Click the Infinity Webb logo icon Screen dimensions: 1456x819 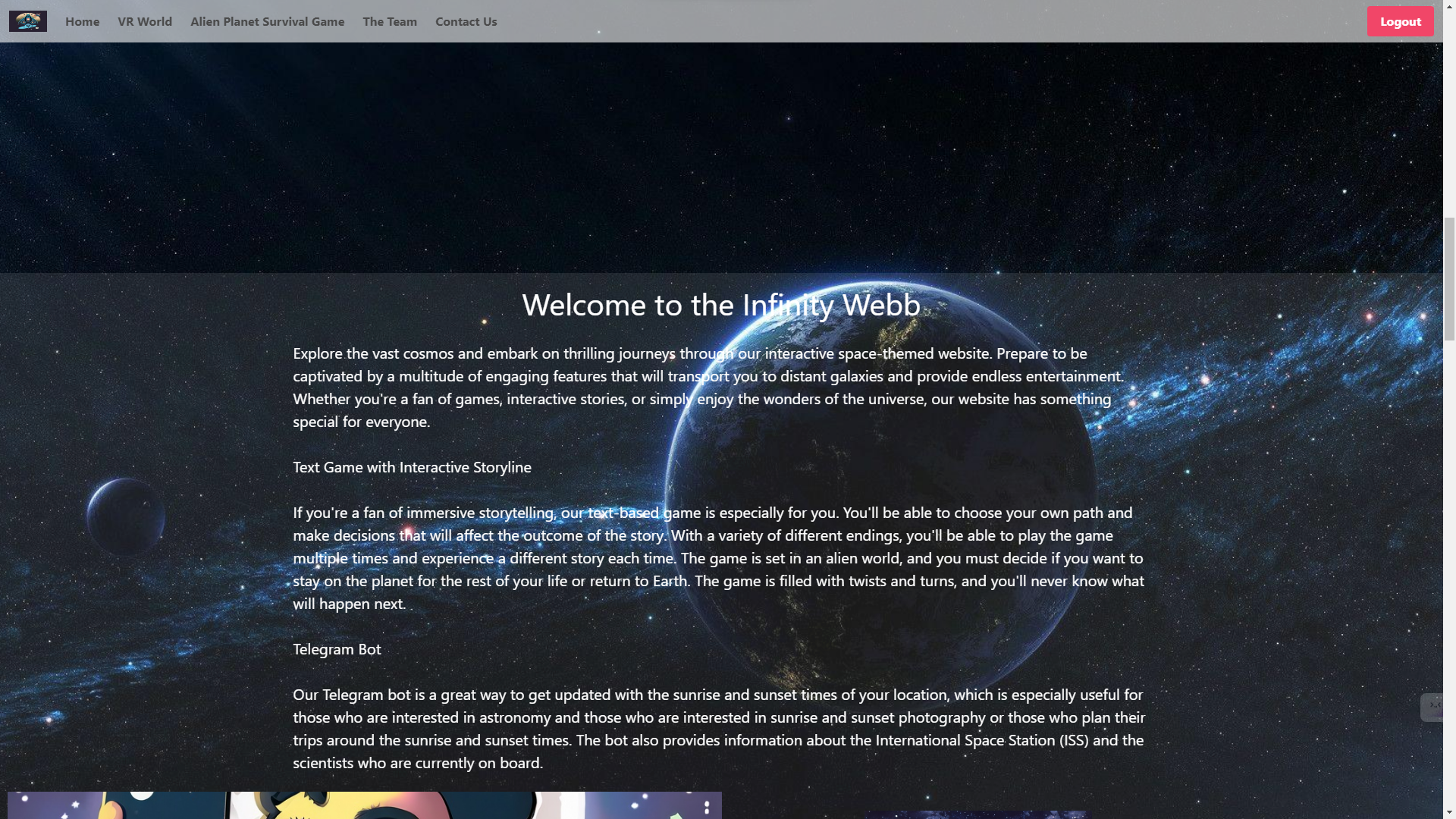tap(28, 21)
